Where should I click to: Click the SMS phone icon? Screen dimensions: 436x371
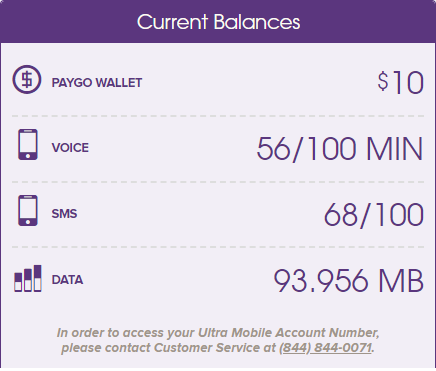(x=28, y=210)
